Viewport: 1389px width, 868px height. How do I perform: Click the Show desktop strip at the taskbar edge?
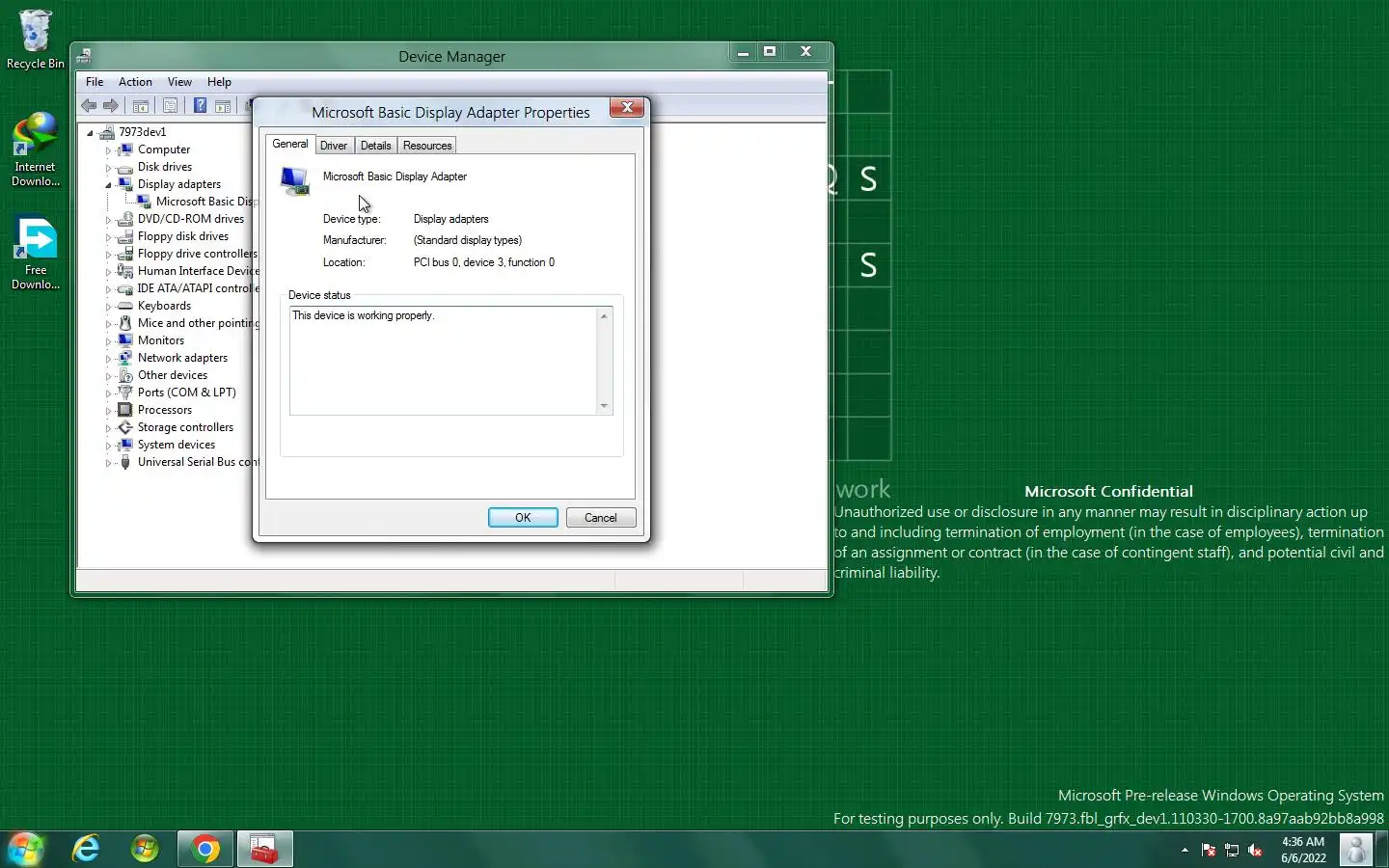click(x=1382, y=850)
